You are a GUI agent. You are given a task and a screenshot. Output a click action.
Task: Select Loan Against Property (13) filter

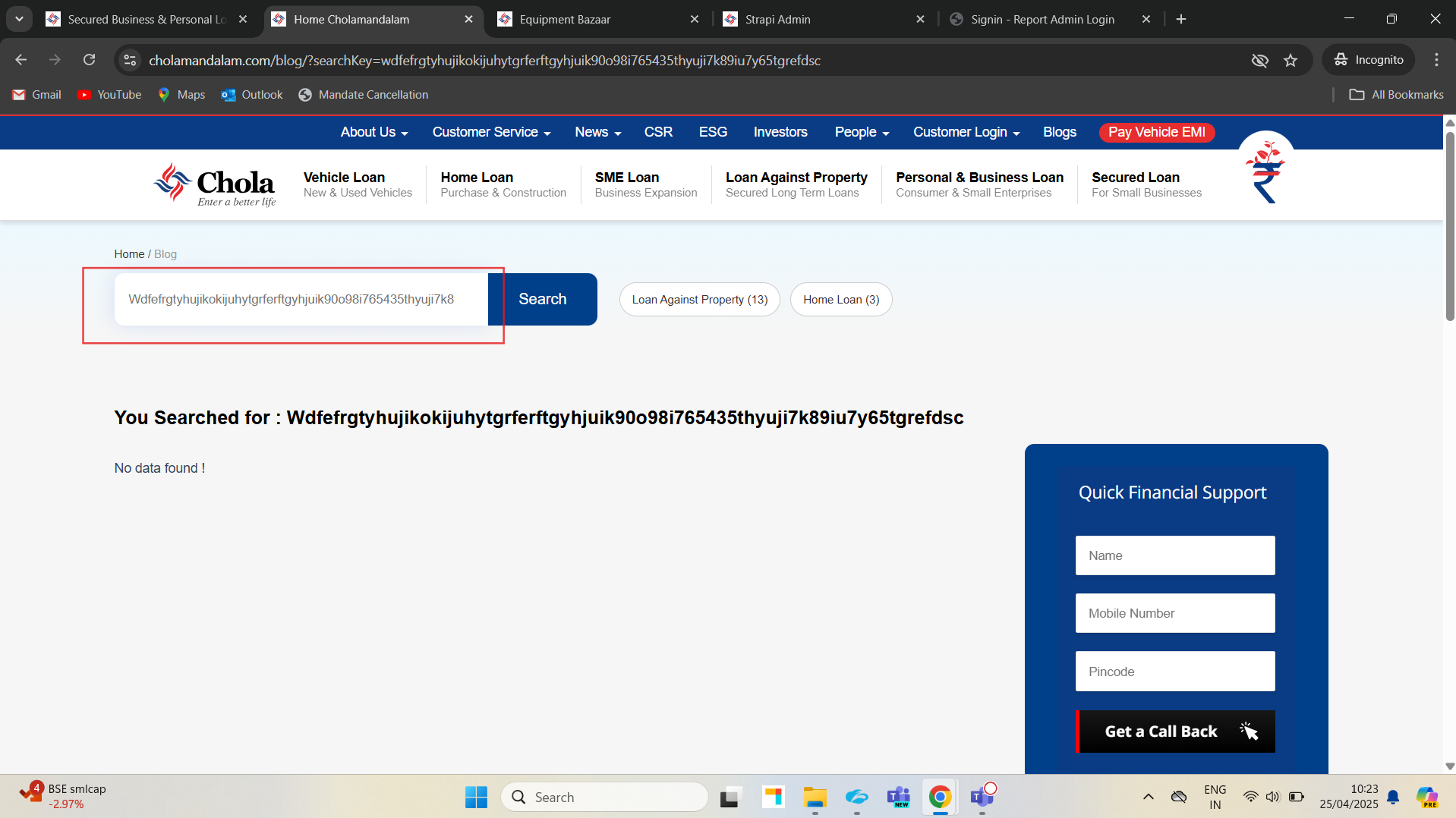coord(700,300)
